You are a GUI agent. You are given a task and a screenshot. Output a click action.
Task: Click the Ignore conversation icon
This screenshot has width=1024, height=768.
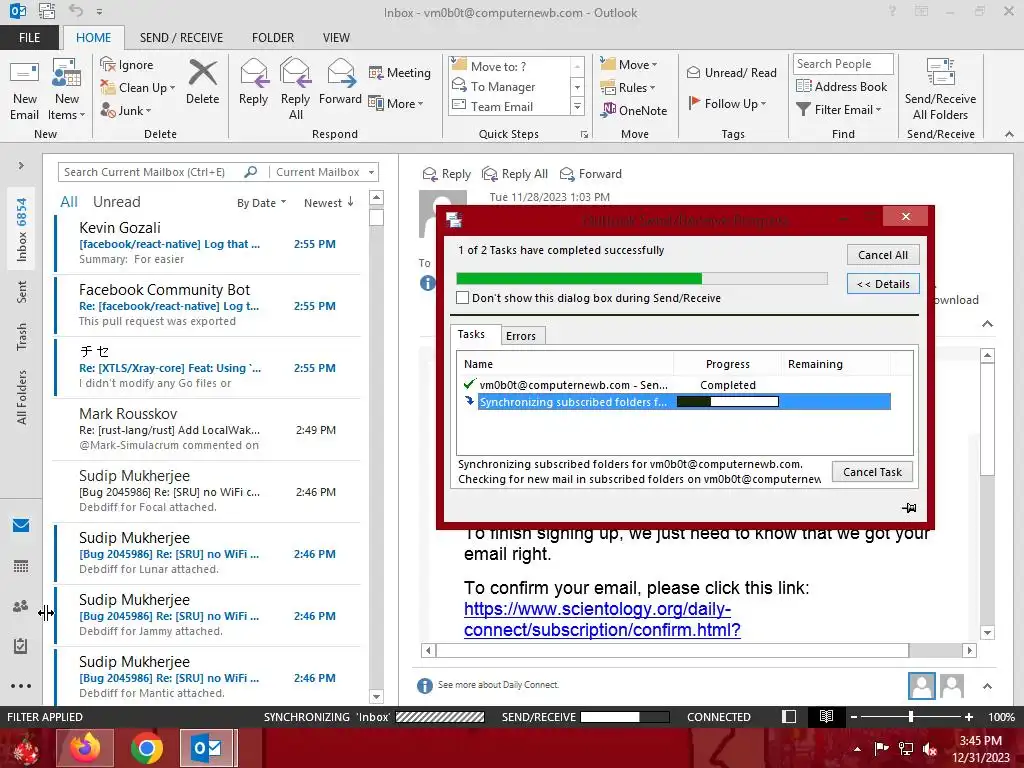[x=127, y=65]
